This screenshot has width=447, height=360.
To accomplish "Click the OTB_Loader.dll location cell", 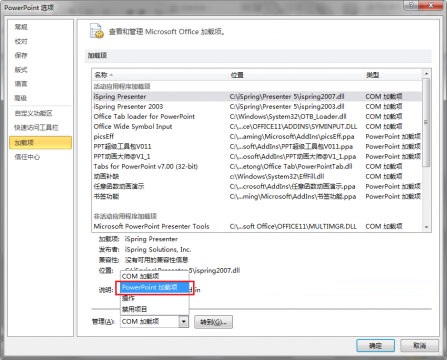I will coord(288,117).
